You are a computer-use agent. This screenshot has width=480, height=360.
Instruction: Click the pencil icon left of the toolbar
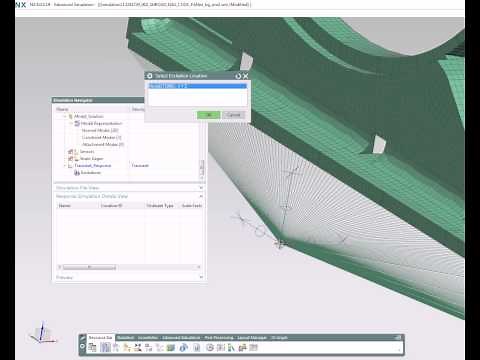pyautogui.click(x=82, y=338)
